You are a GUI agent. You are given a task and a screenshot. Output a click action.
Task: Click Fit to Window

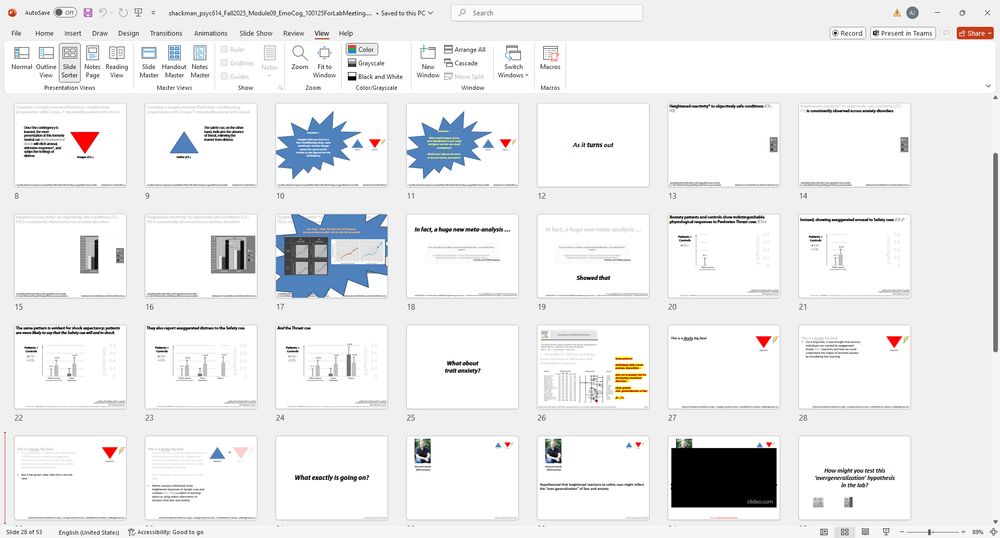324,61
